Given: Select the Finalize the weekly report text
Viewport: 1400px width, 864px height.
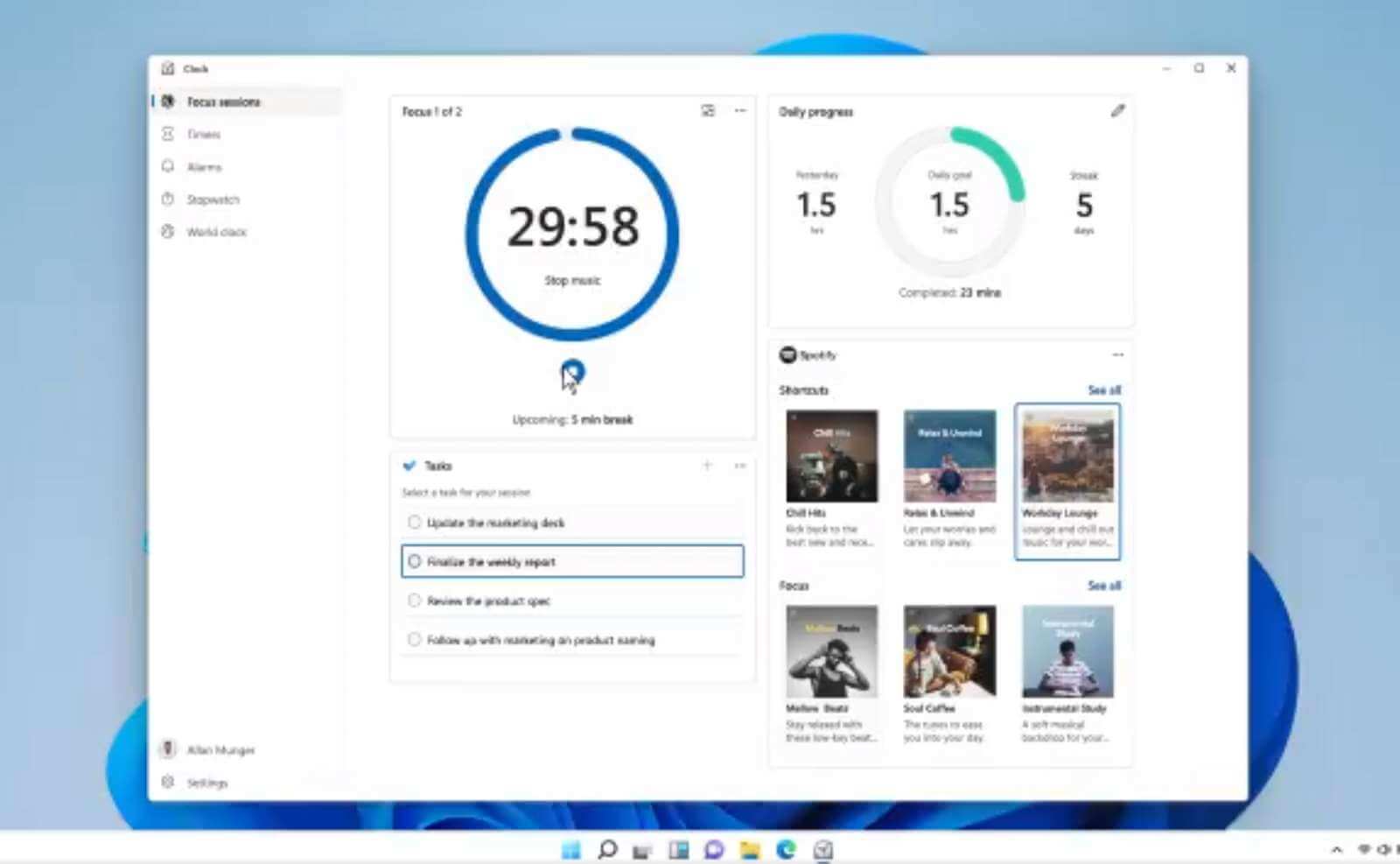Looking at the screenshot, I should pyautogui.click(x=491, y=562).
